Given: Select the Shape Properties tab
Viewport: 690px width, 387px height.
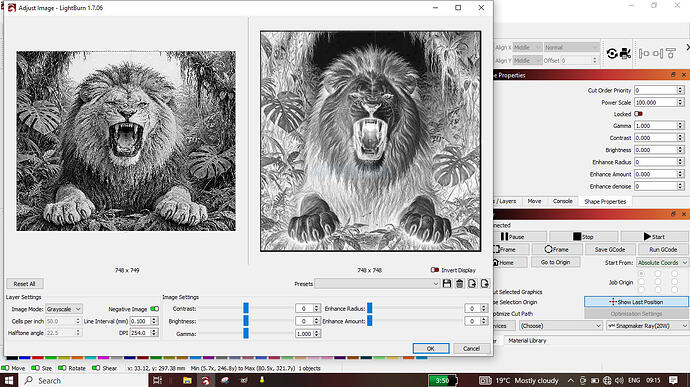Looking at the screenshot, I should (605, 202).
